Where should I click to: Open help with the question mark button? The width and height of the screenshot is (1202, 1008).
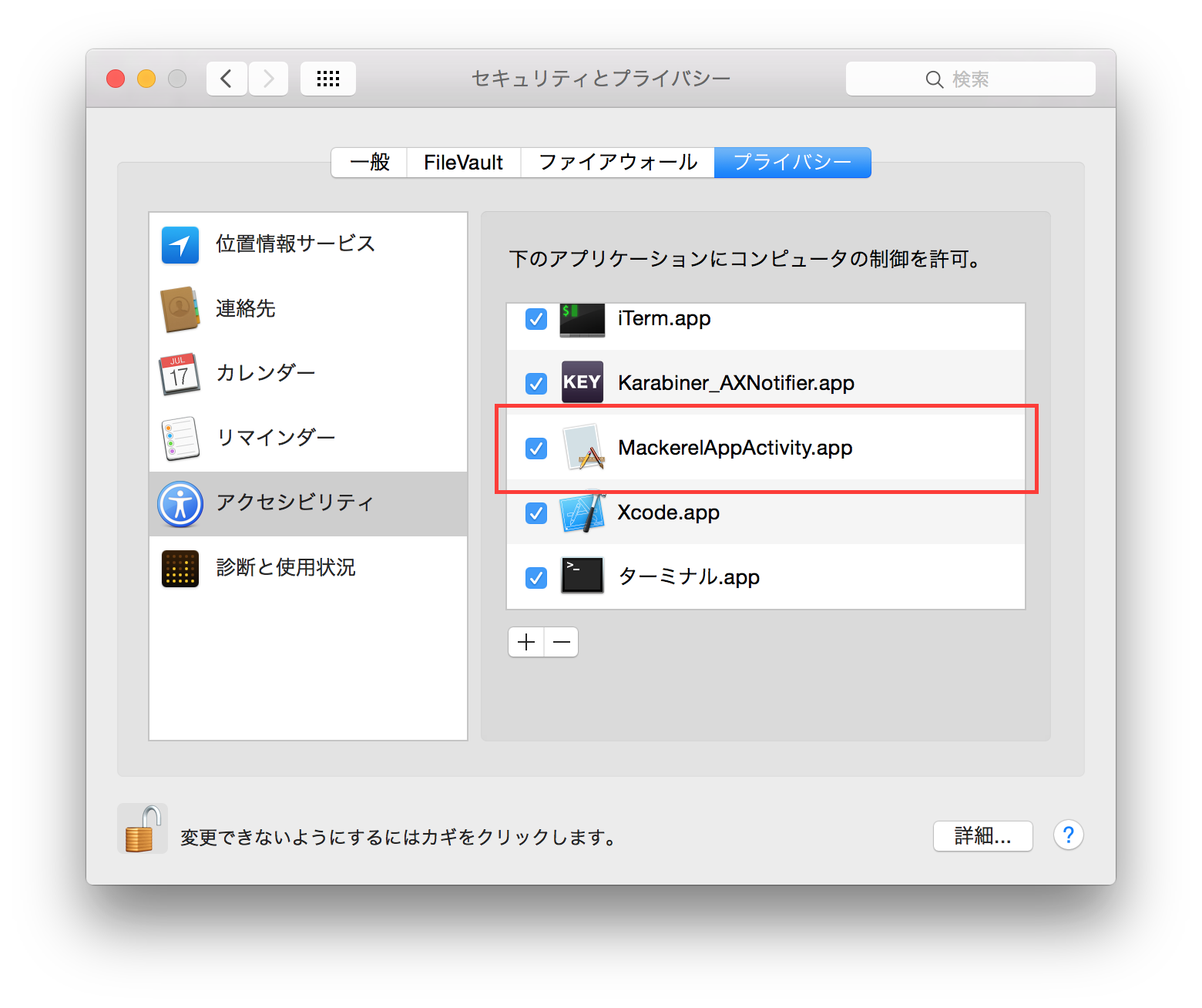tap(1068, 835)
